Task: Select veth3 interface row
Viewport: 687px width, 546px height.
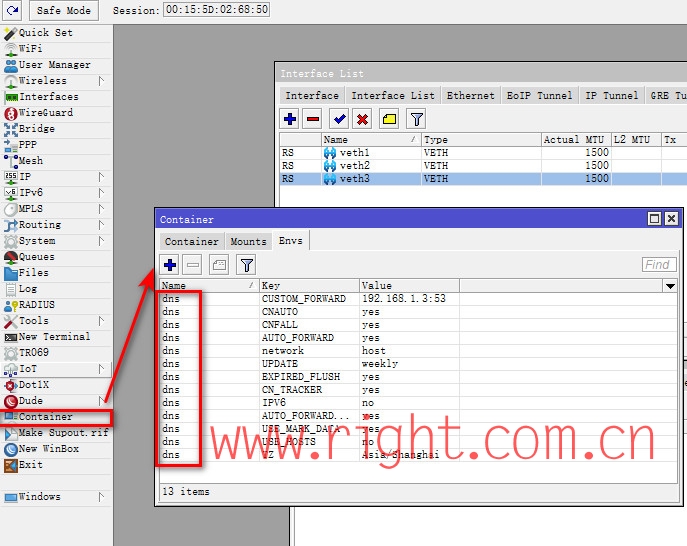Action: click(x=483, y=179)
